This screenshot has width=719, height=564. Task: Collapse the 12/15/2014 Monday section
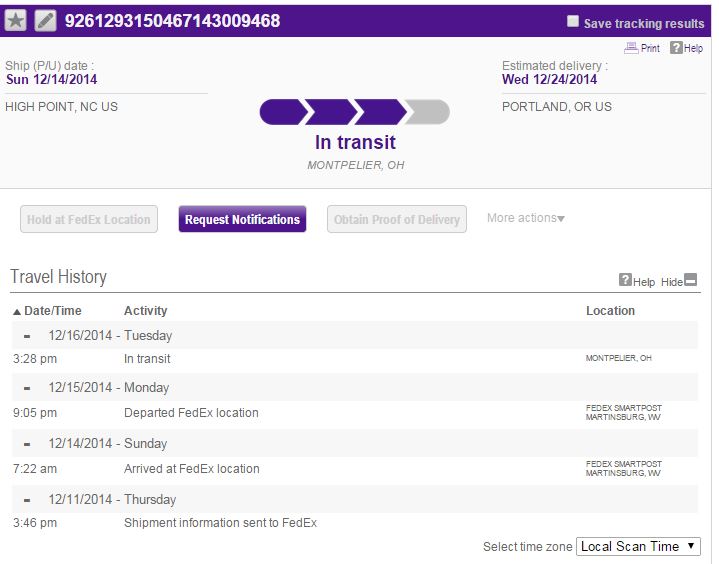[28, 388]
